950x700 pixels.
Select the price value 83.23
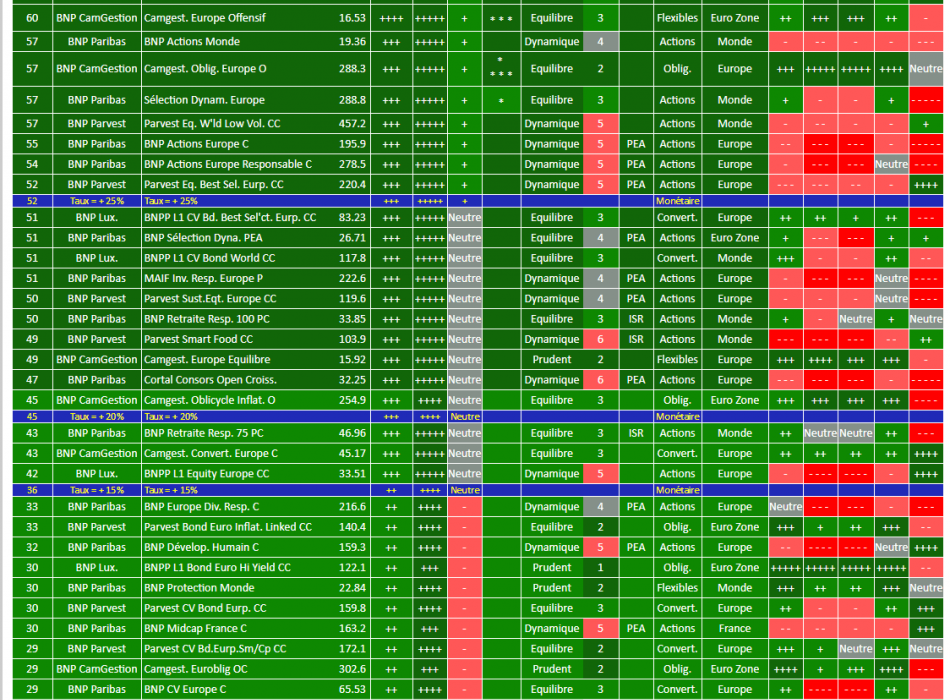pyautogui.click(x=353, y=218)
